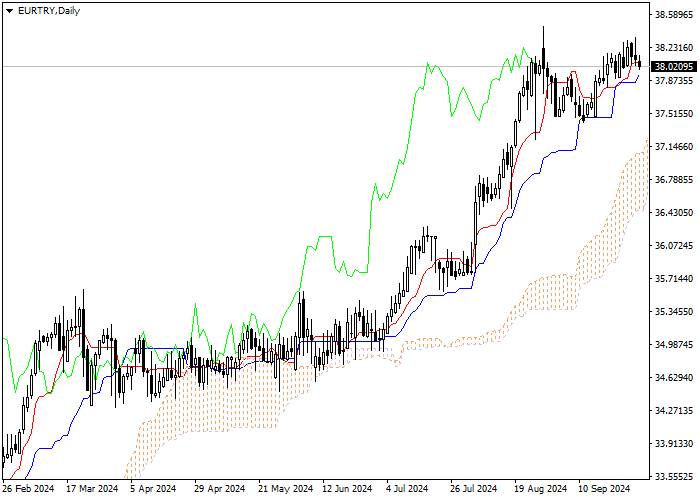Click the 26 Feb 2024 date label
This screenshot has width=700, height=500.
click(28, 489)
